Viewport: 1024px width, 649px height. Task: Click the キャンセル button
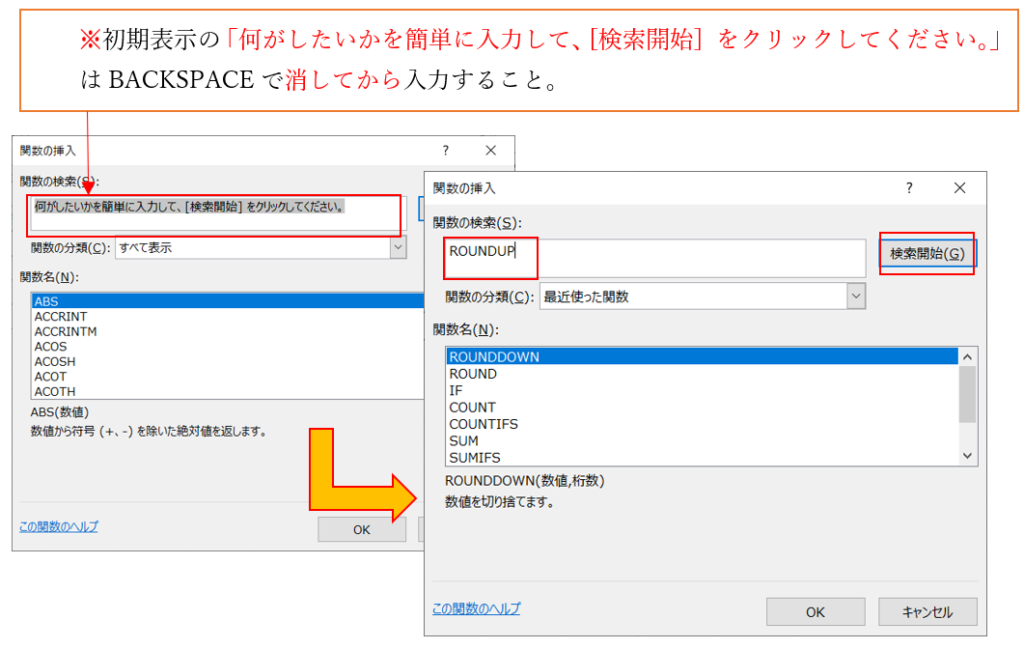pos(927,612)
